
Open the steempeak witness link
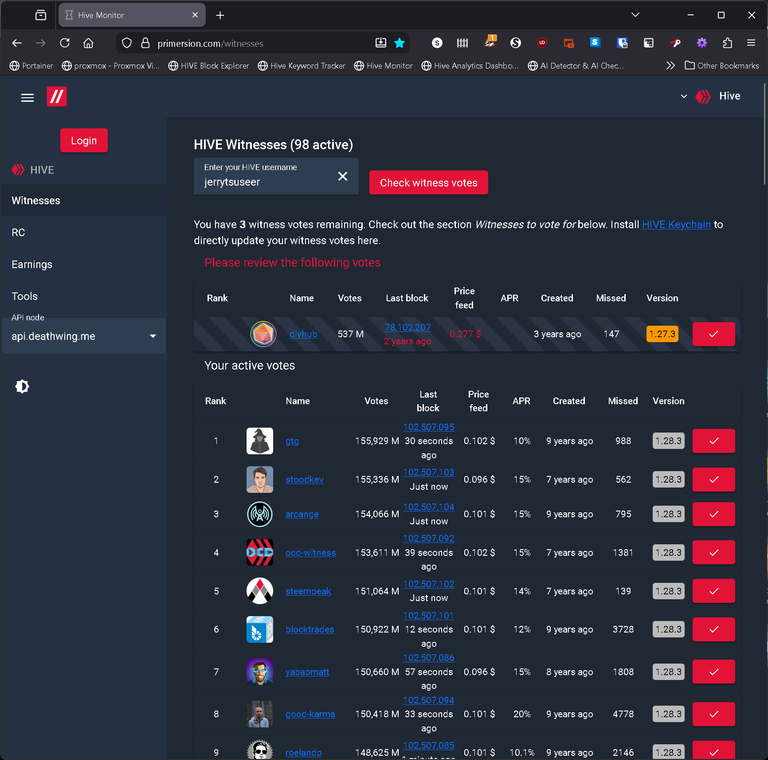(x=308, y=591)
